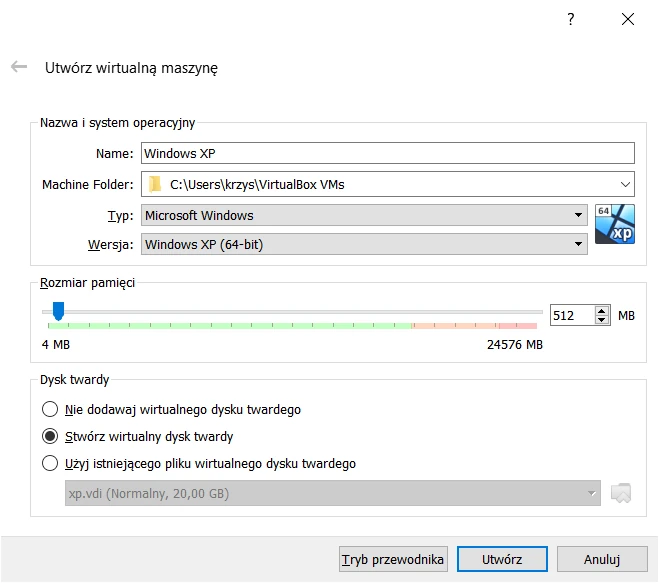659x583 pixels.
Task: Click the 'Utwórz wirtualną maszynę' title text
Action: tap(131, 68)
